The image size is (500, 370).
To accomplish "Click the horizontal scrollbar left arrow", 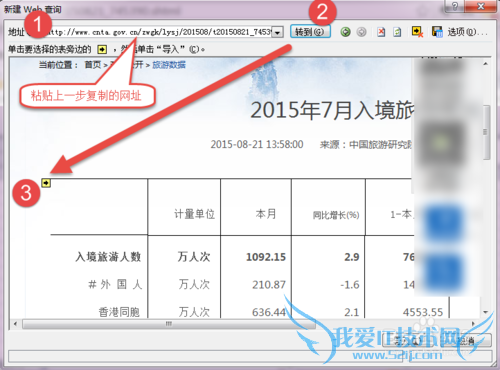I will pos(15,324).
